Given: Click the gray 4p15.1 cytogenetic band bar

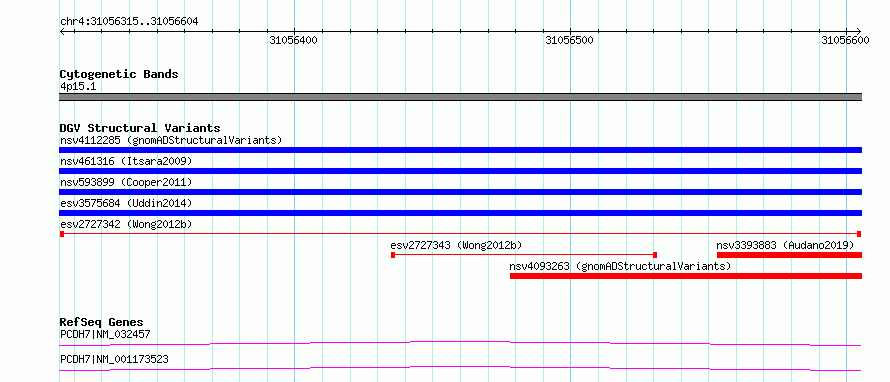Looking at the screenshot, I should pos(460,97).
